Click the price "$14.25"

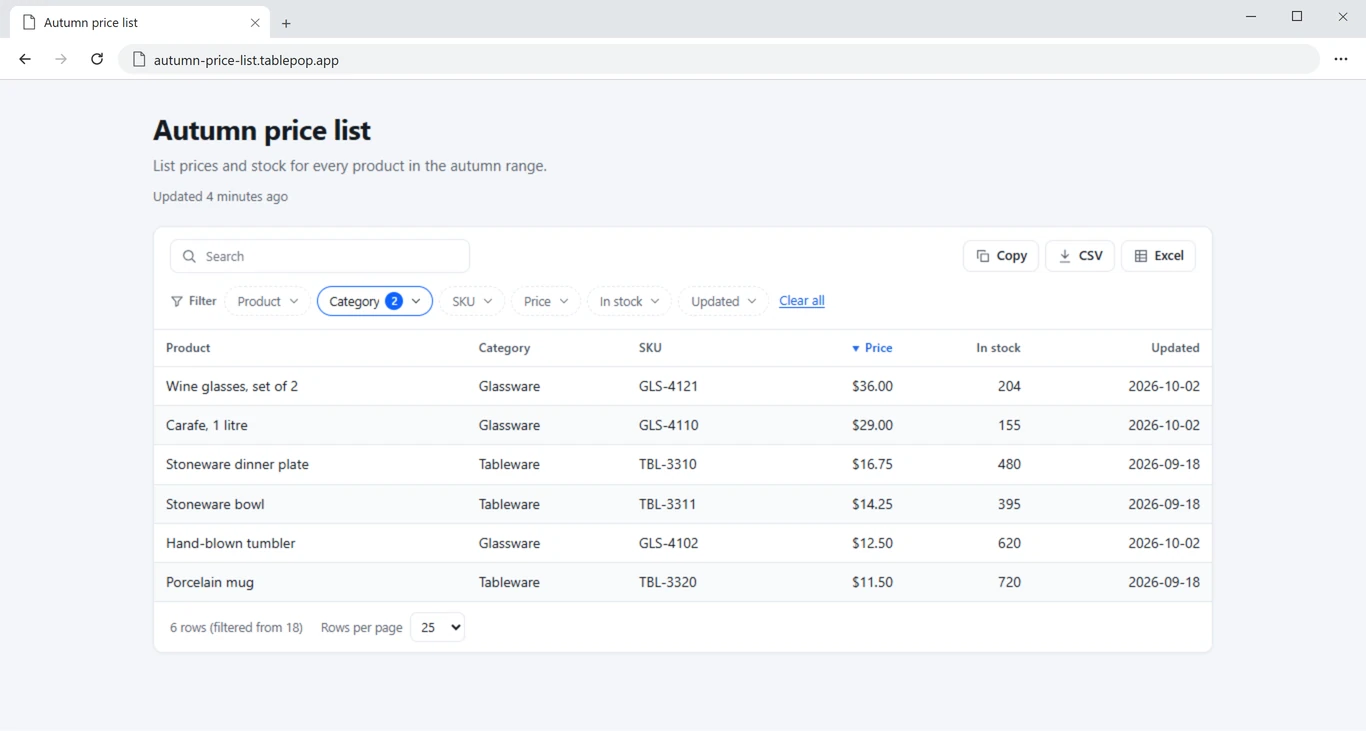(x=872, y=504)
